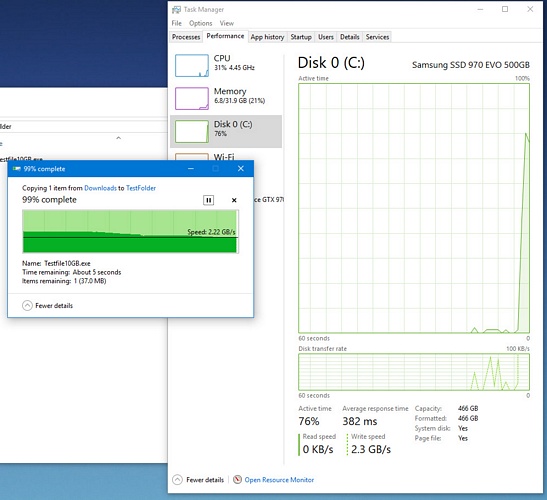Click the Resource Monitor gauge icon
Viewport: 547px width, 500px height.
[237, 479]
